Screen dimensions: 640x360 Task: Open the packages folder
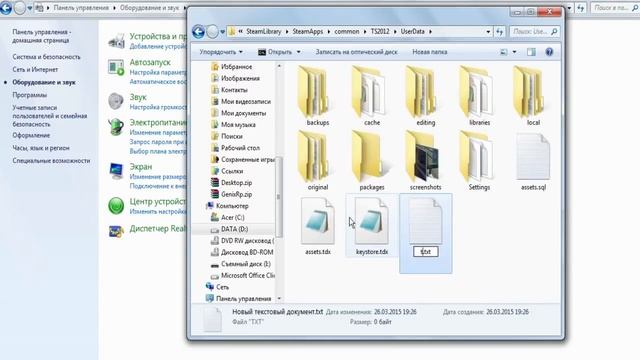(372, 160)
